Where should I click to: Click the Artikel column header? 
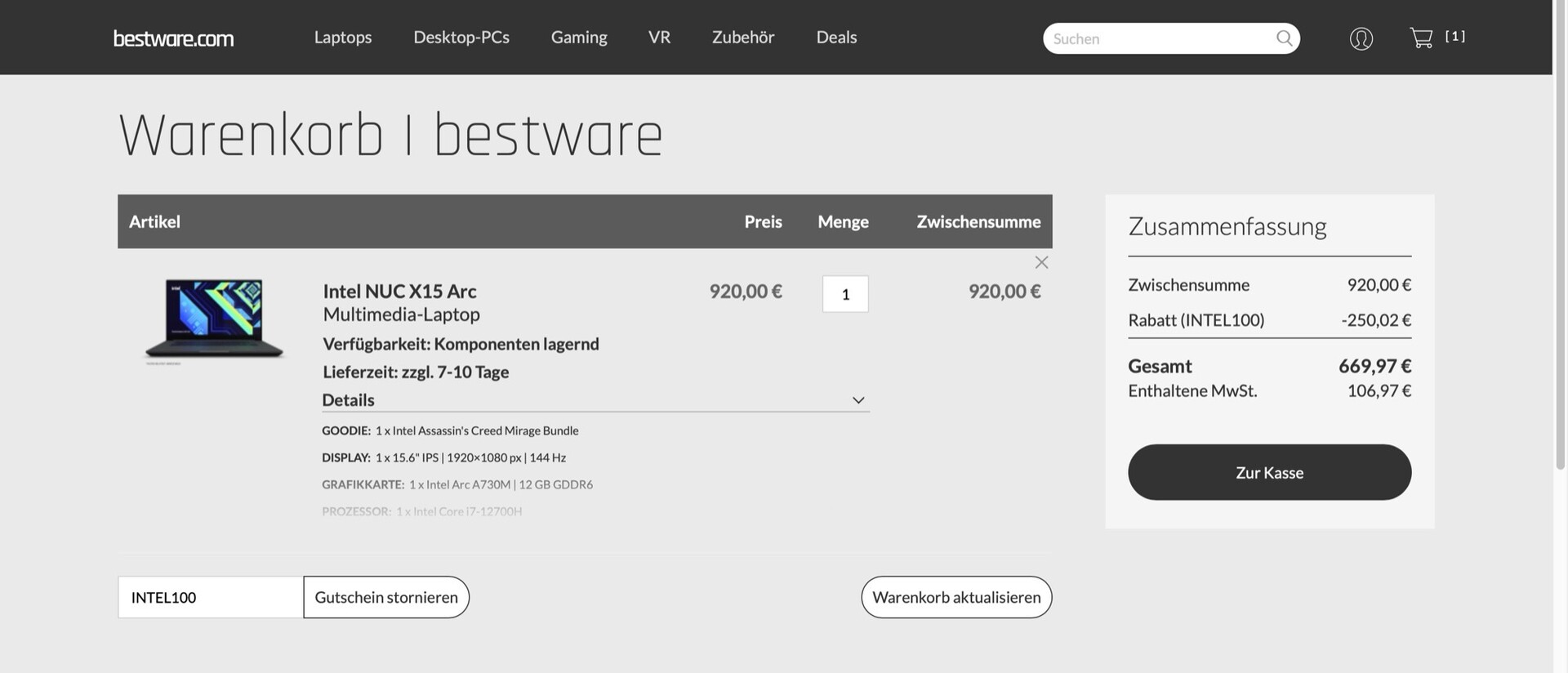154,221
